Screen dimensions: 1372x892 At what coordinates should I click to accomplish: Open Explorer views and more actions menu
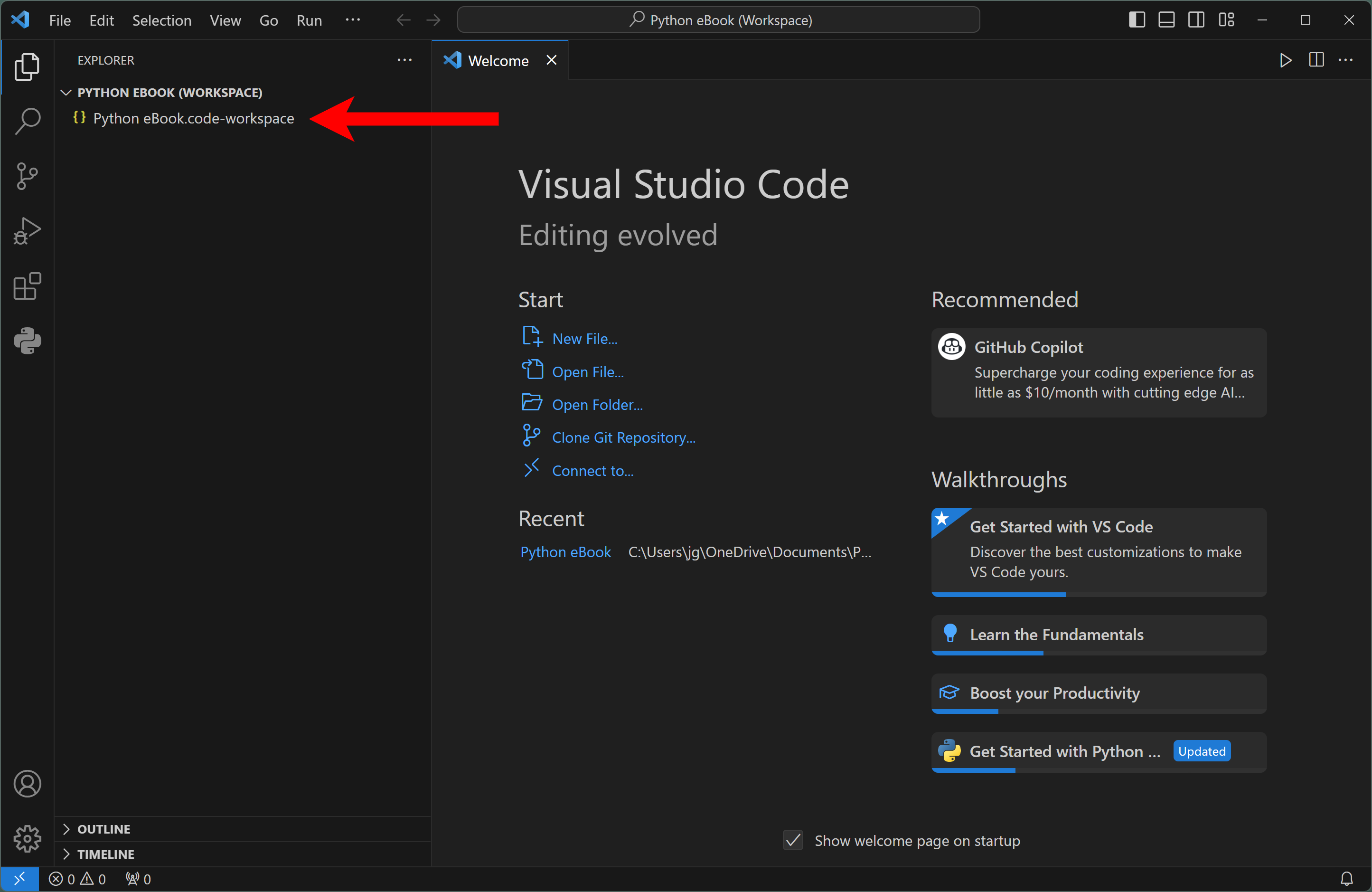[404, 60]
